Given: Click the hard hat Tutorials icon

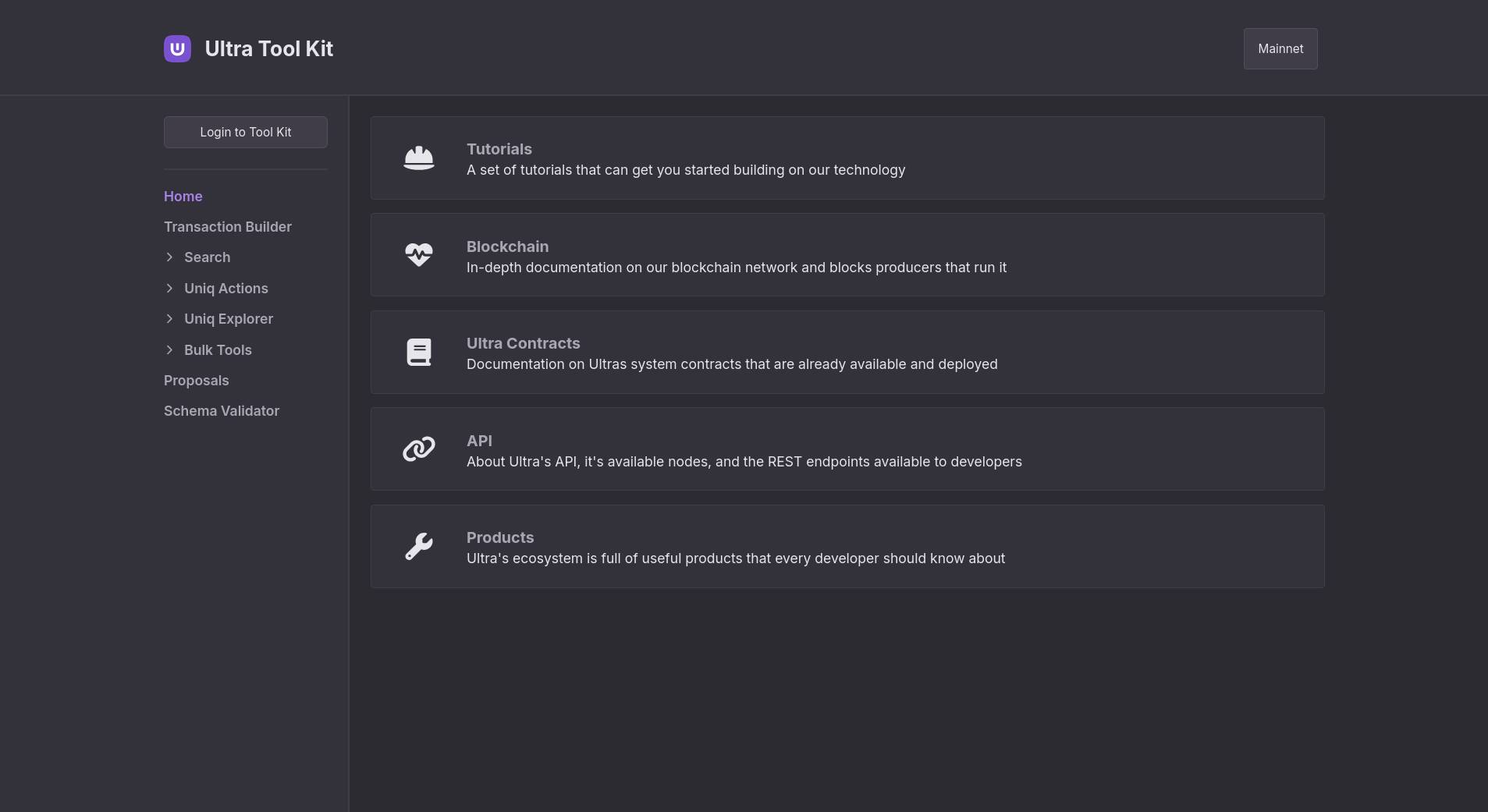Looking at the screenshot, I should tap(419, 158).
